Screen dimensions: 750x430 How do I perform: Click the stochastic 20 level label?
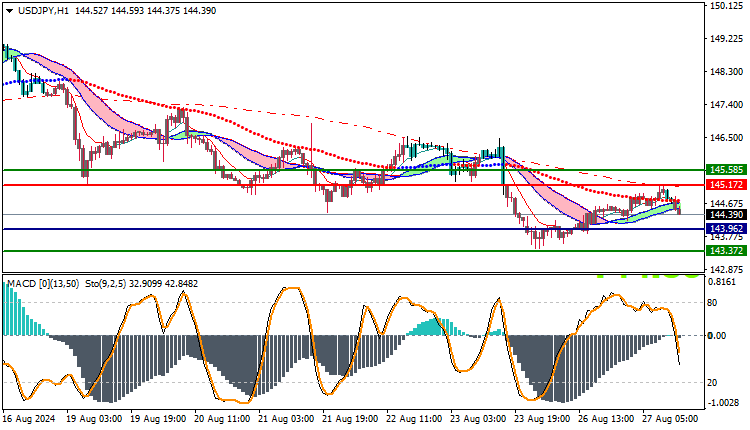point(712,383)
